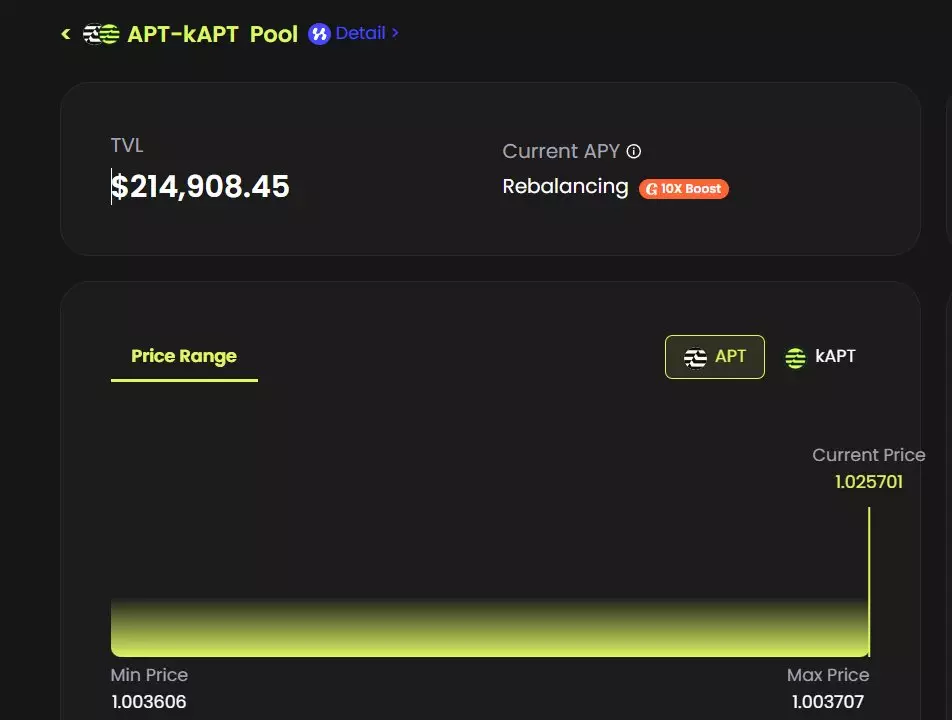Click the green kAPT token icon

coord(795,357)
